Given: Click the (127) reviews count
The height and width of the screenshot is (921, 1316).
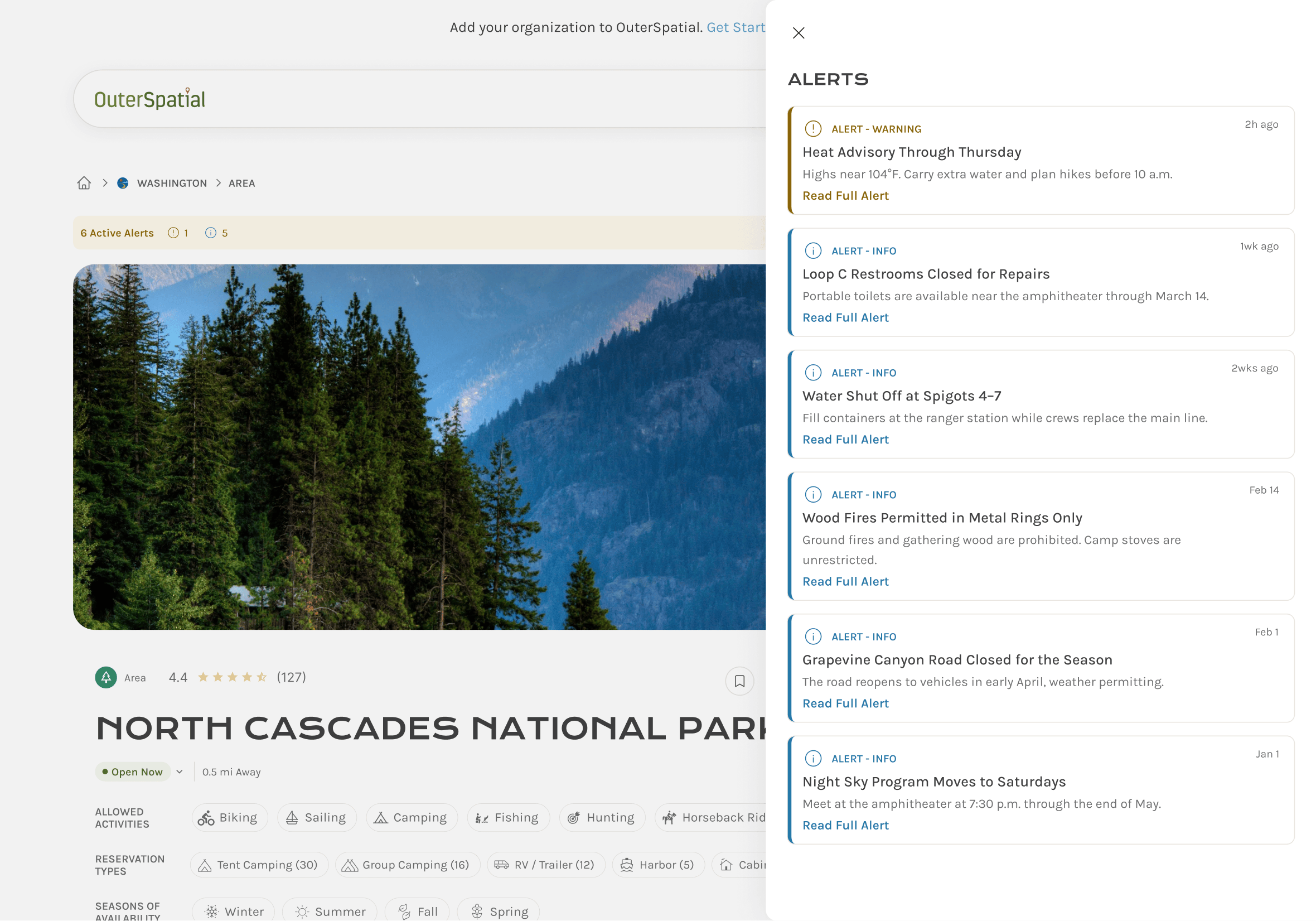Looking at the screenshot, I should tap(291, 677).
